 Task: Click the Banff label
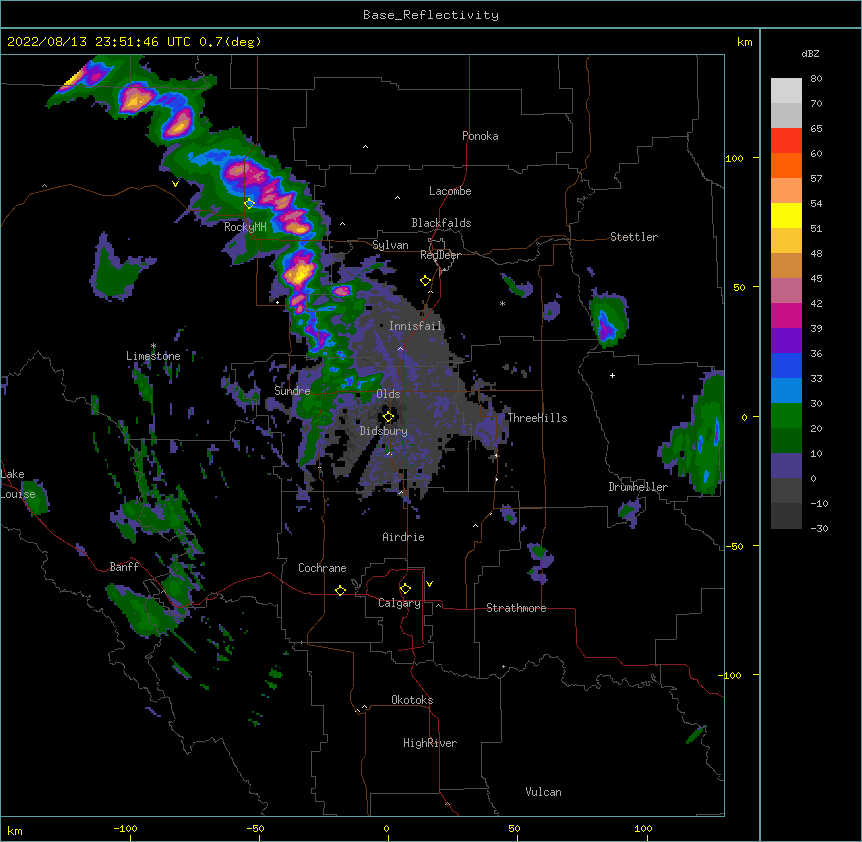[x=124, y=567]
